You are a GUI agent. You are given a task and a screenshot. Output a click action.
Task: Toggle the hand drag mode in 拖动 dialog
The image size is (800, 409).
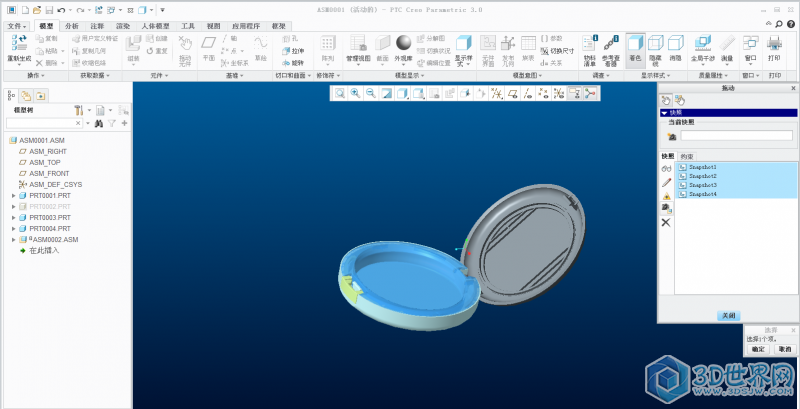click(666, 100)
